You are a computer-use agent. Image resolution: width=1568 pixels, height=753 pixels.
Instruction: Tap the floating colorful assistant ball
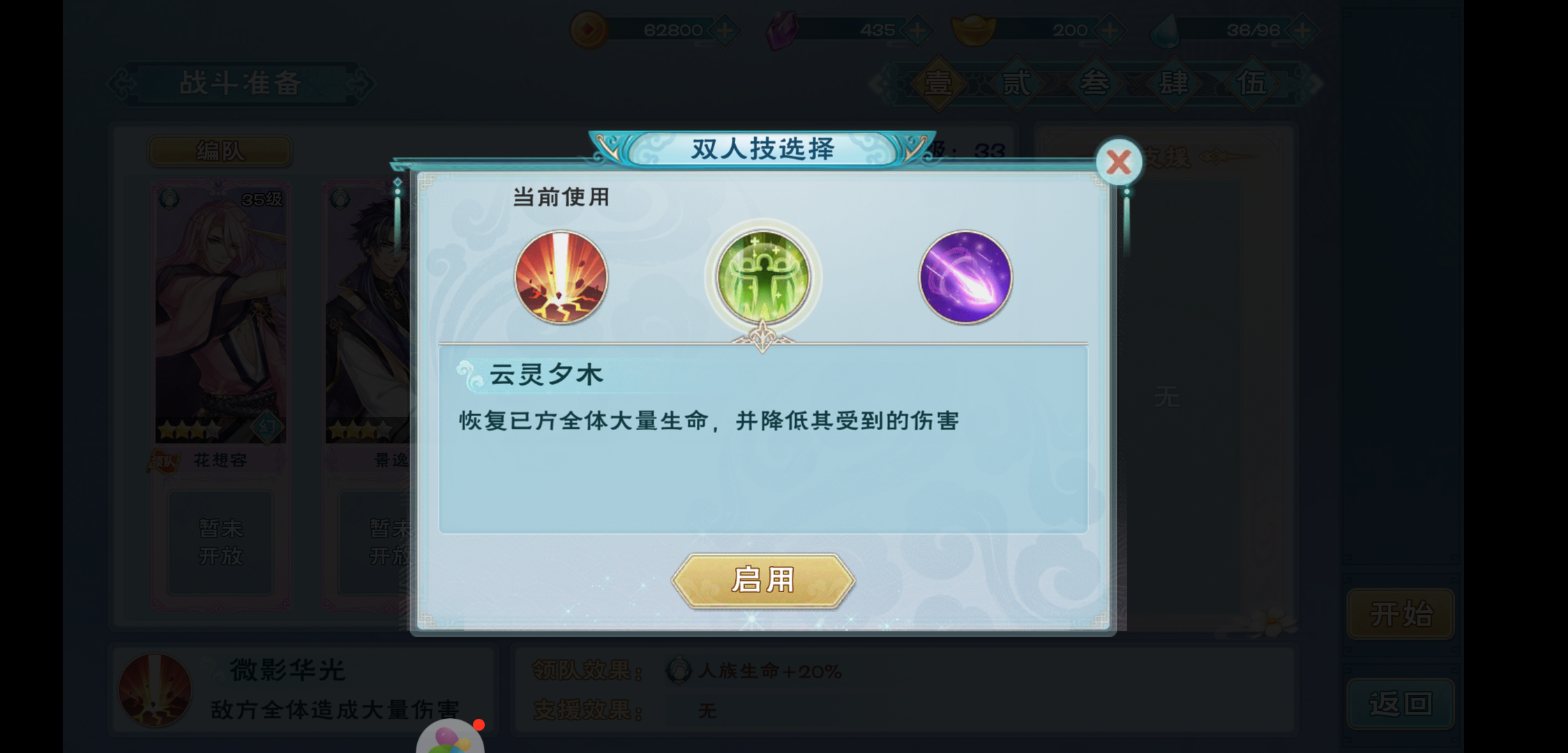[451, 738]
